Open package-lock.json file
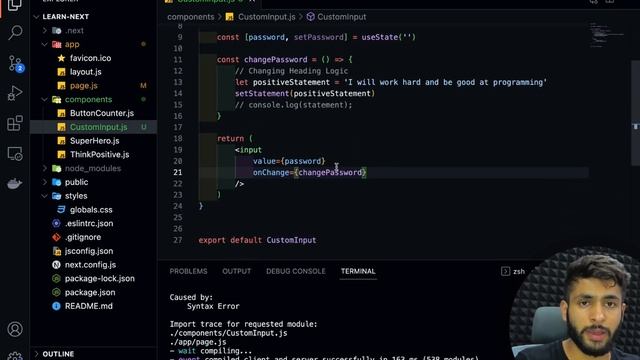 pyautogui.click(x=100, y=279)
